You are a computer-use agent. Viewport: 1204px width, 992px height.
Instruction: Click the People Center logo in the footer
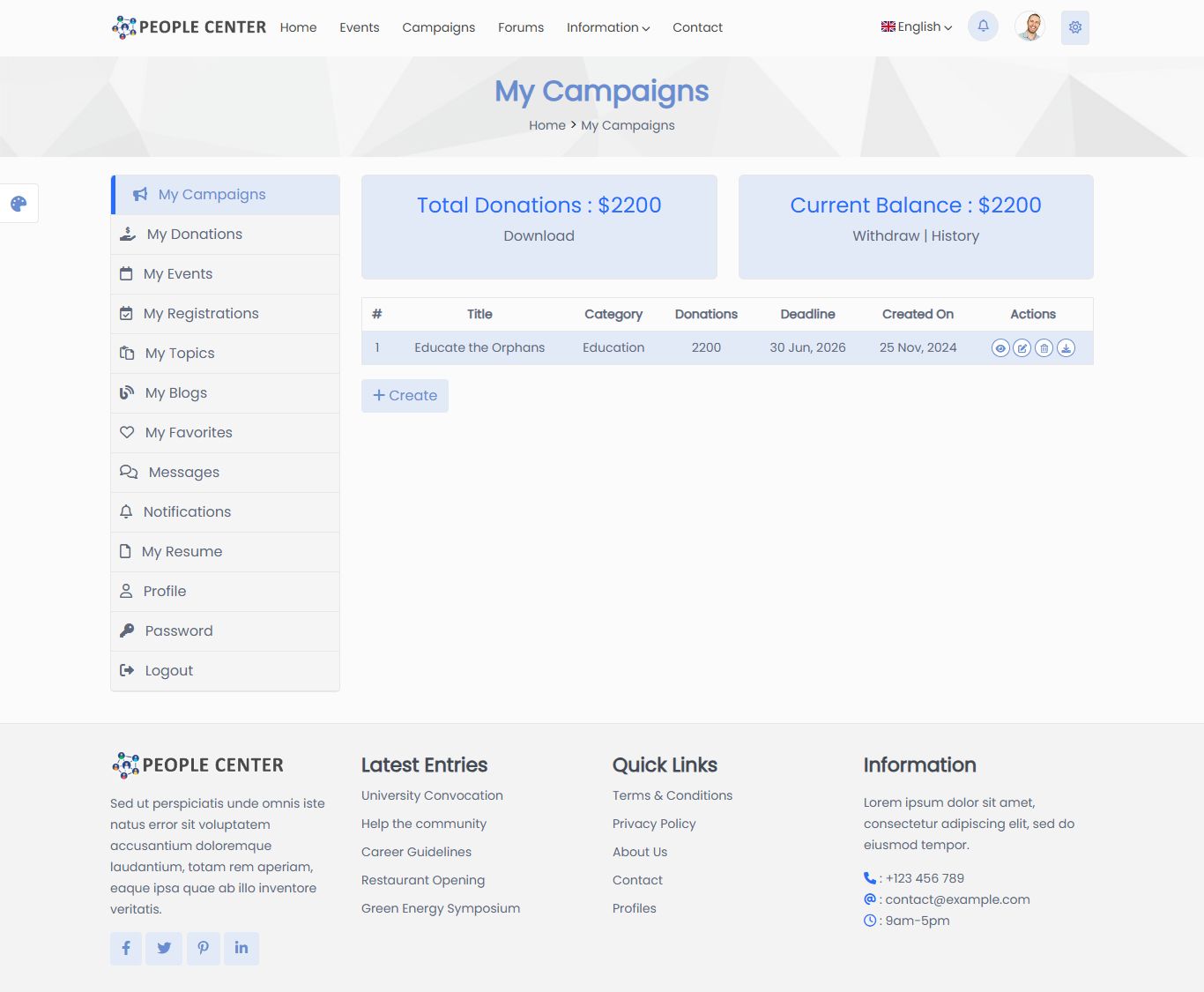(x=197, y=765)
